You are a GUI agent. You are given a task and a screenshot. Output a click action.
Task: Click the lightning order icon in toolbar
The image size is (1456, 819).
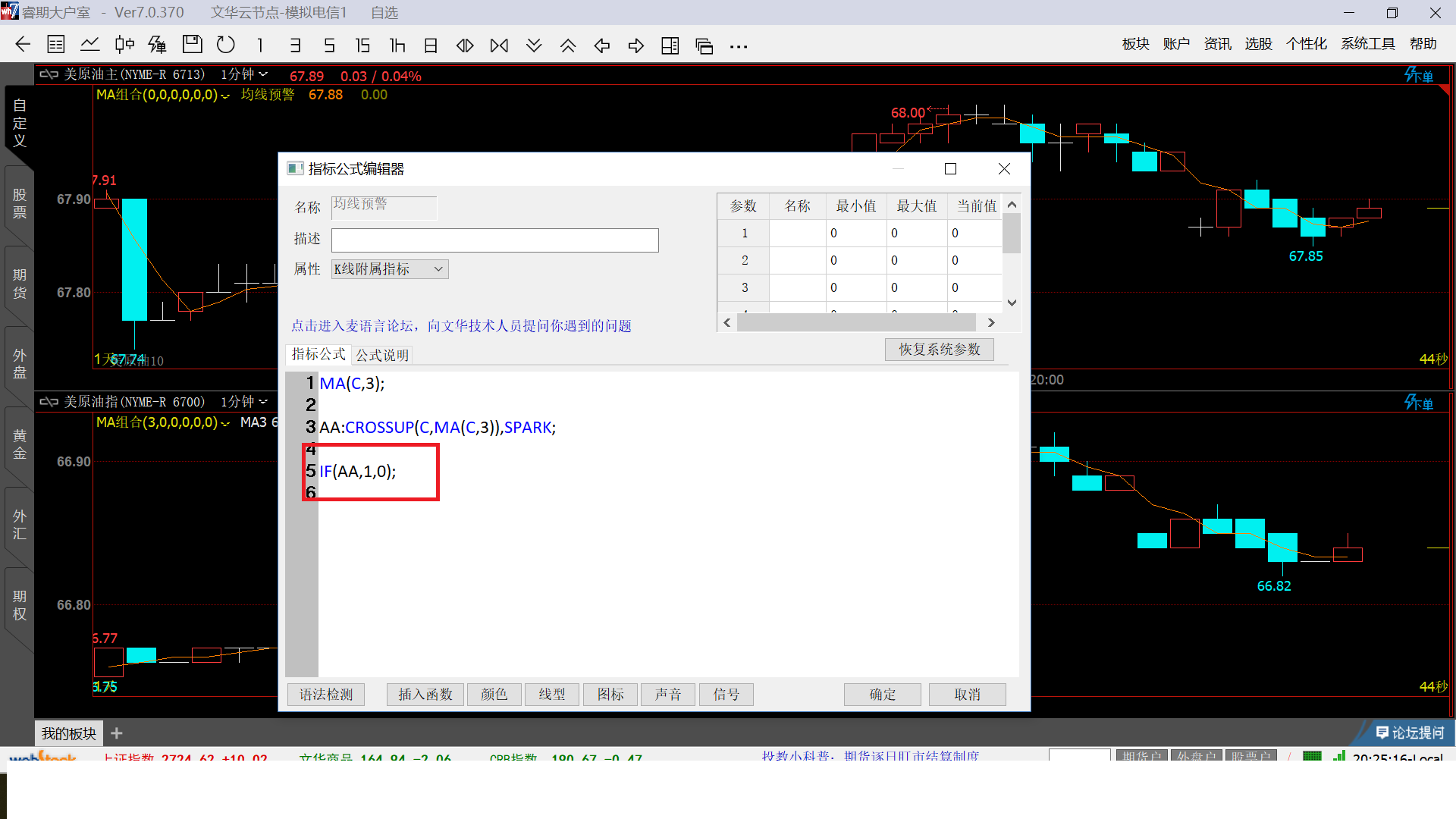158,45
